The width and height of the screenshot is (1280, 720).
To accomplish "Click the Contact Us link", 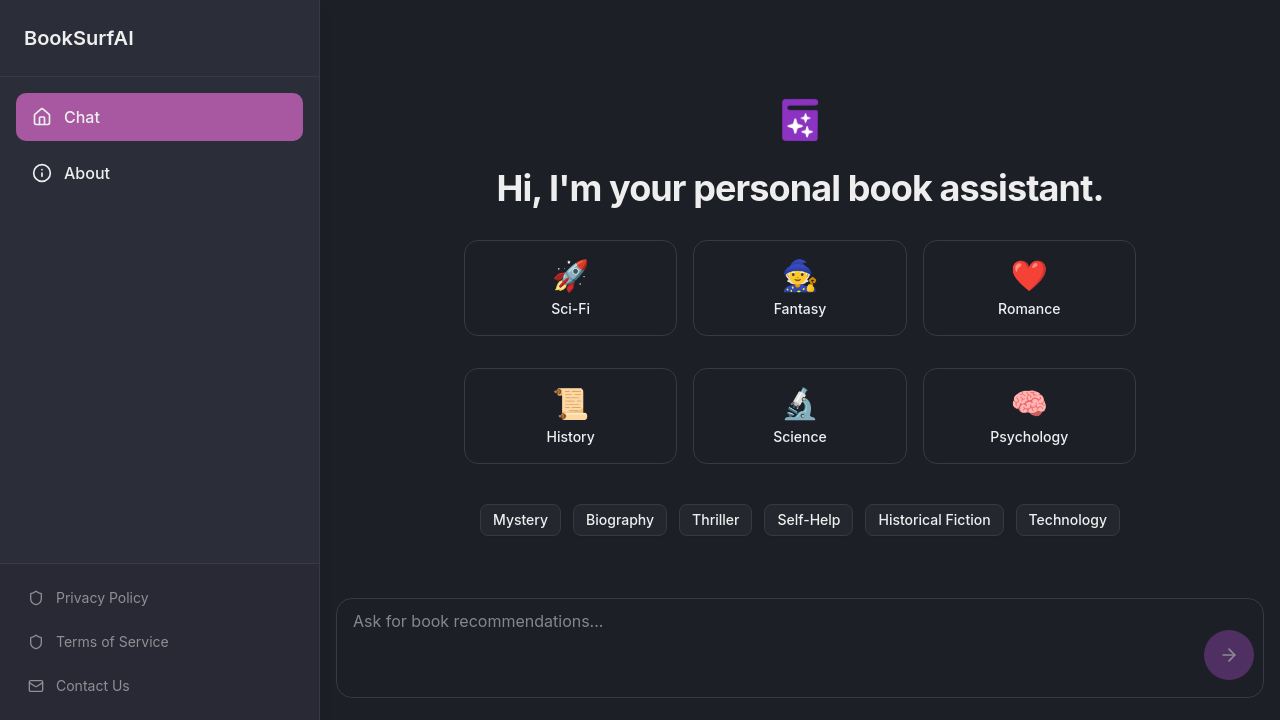I will coord(92,686).
